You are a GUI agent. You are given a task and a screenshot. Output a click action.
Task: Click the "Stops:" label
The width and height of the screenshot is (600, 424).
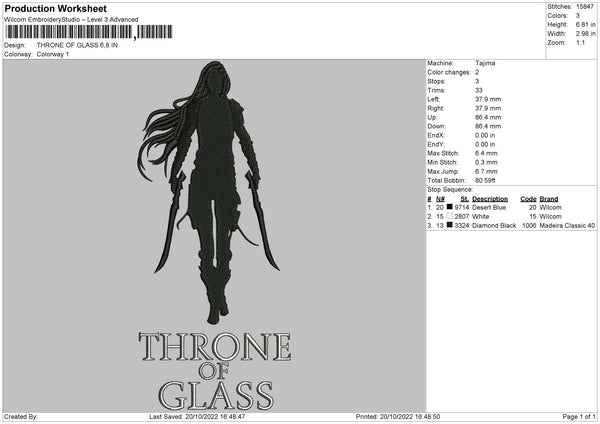coord(437,81)
